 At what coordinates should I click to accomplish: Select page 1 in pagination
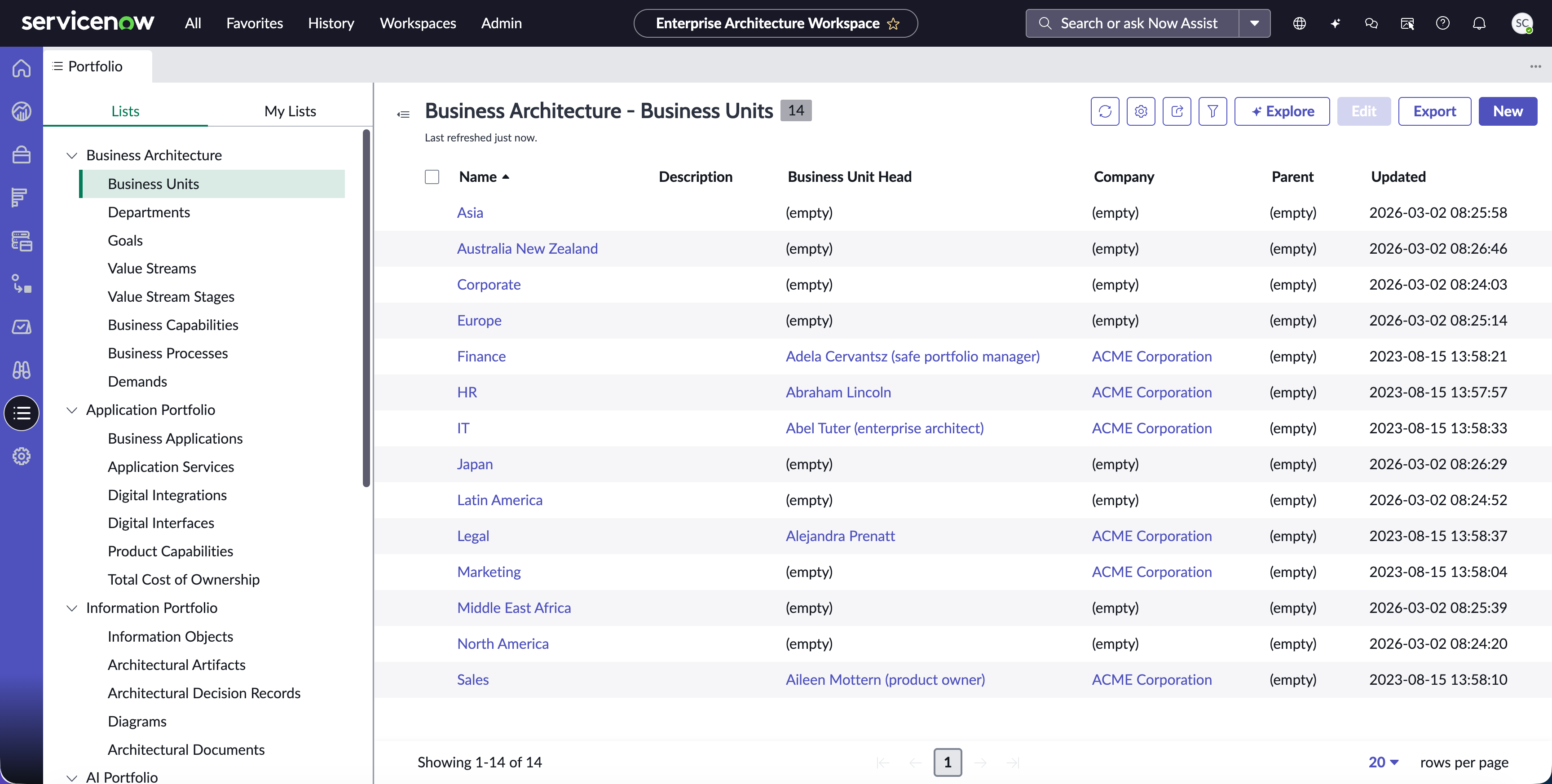(948, 762)
